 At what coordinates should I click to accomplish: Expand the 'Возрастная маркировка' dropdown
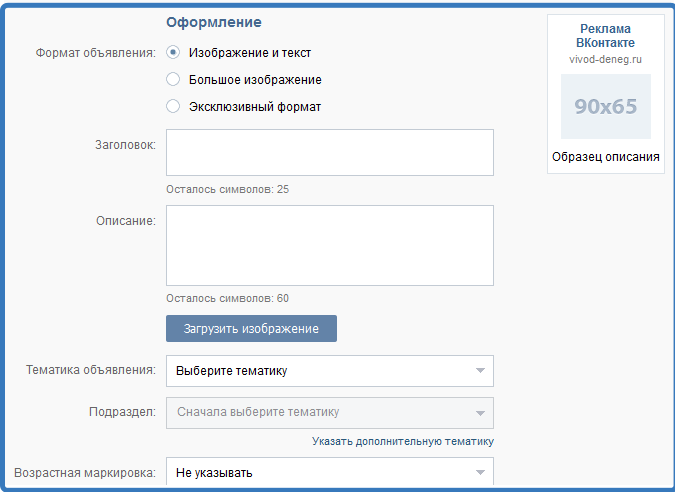coord(329,472)
